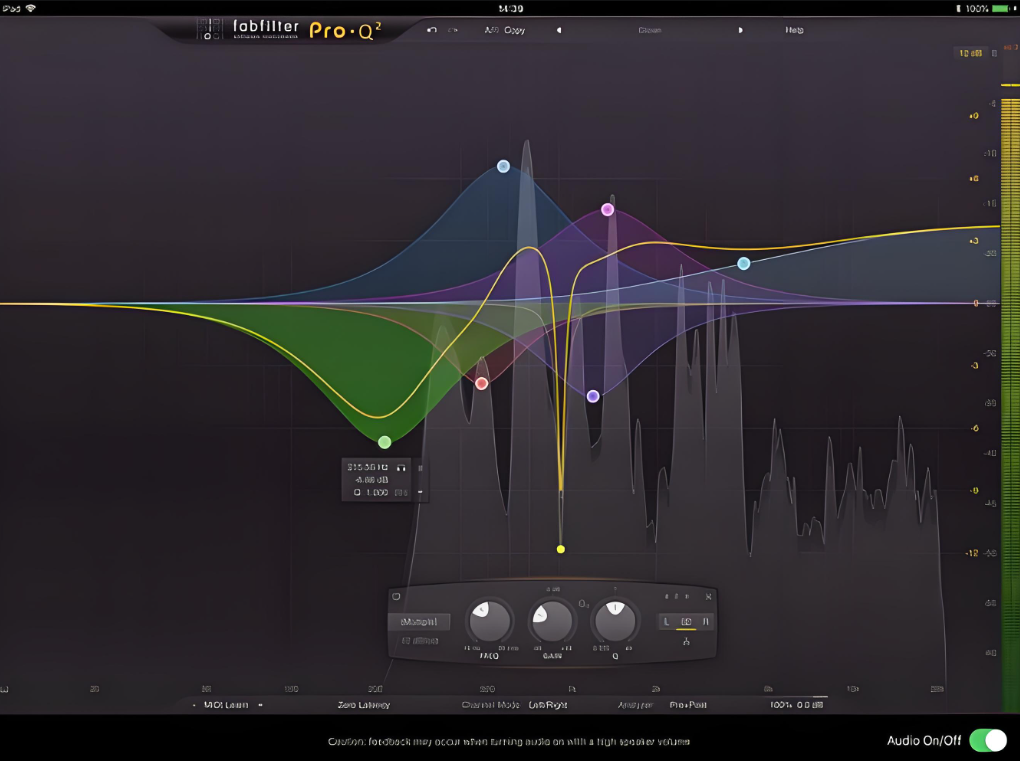Select the yellow notch band node
This screenshot has height=761, width=1020.
point(561,549)
